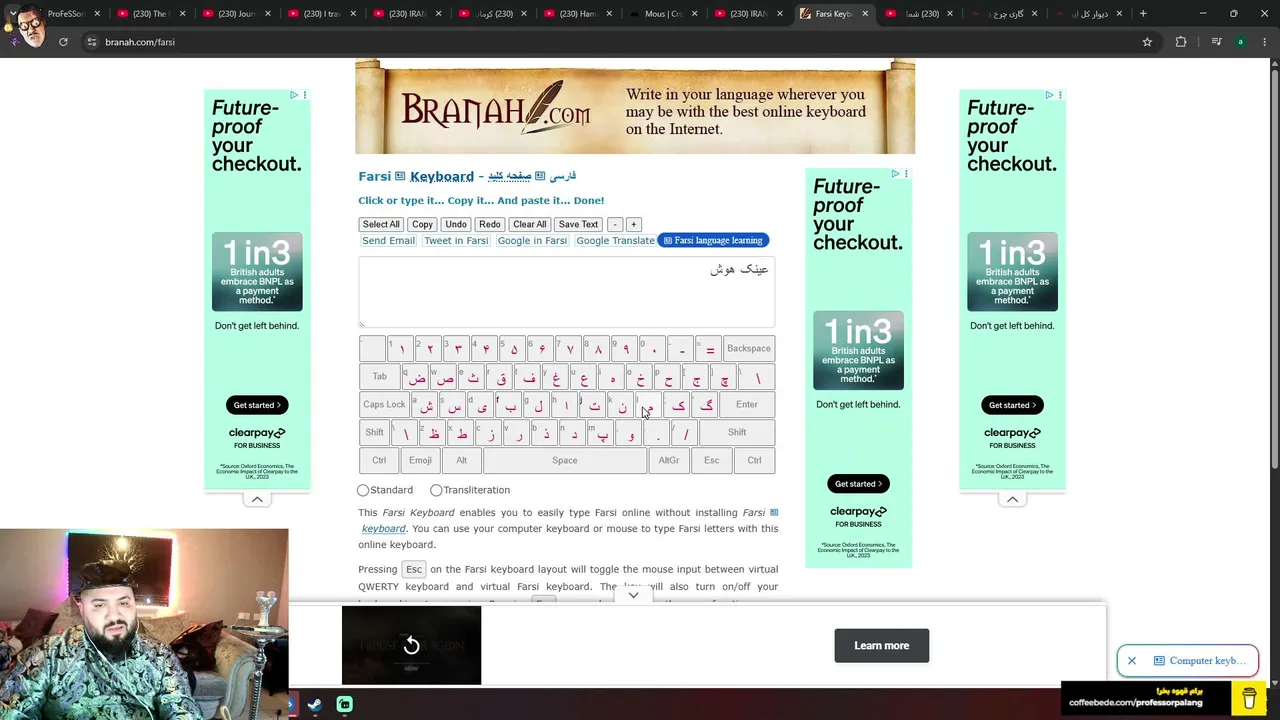
Task: Click Get started on the left Clearpay ad
Action: click(257, 405)
